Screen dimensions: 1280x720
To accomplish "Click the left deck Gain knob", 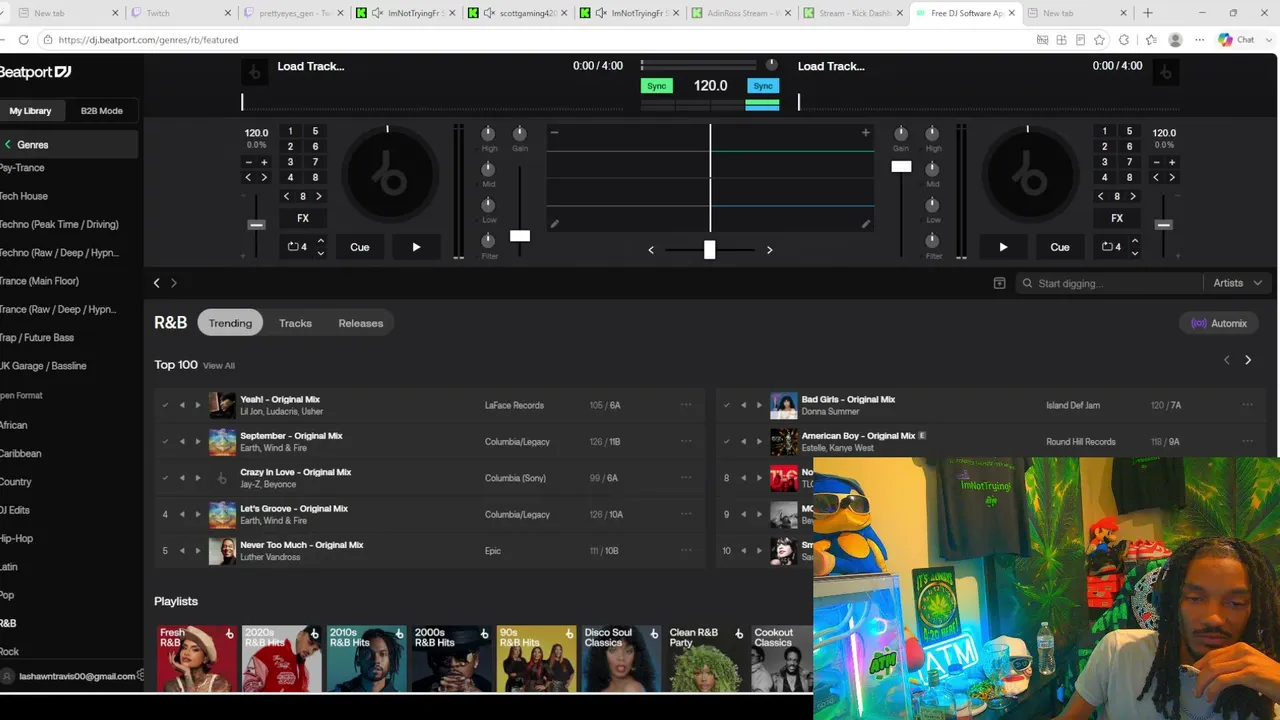I will 520,134.
